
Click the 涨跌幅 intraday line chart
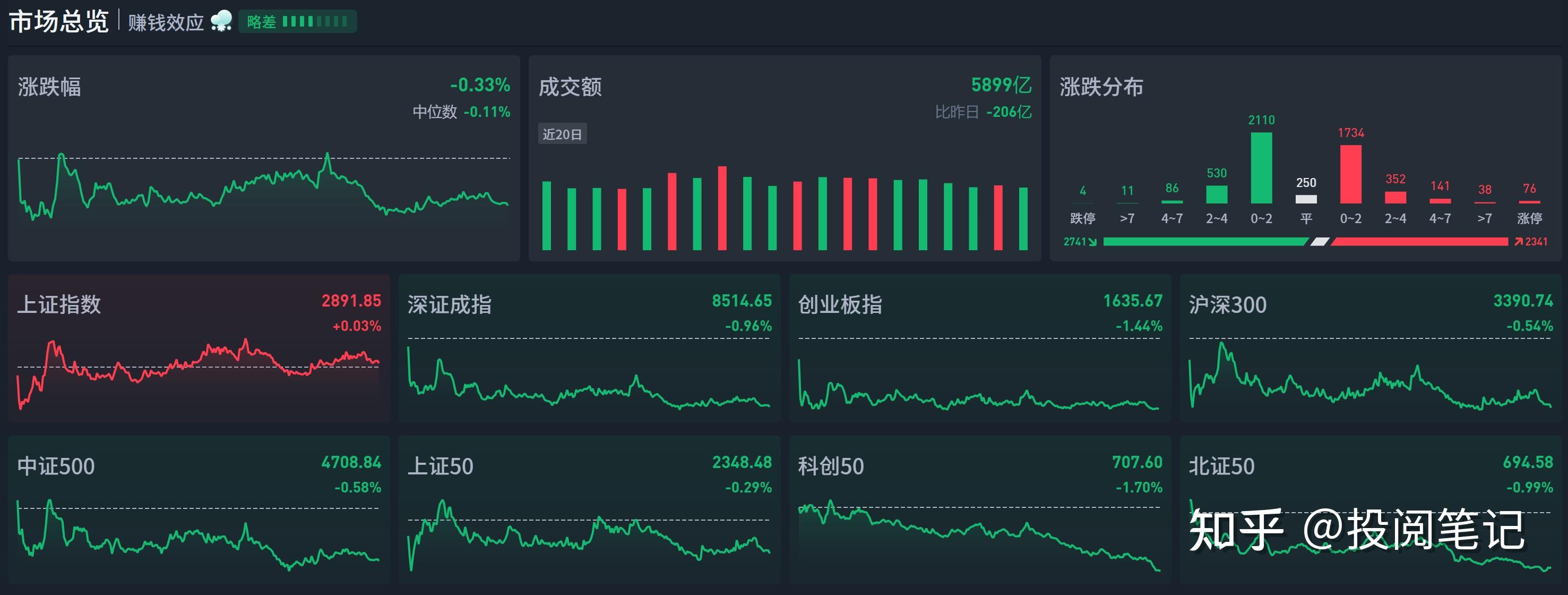click(x=264, y=186)
